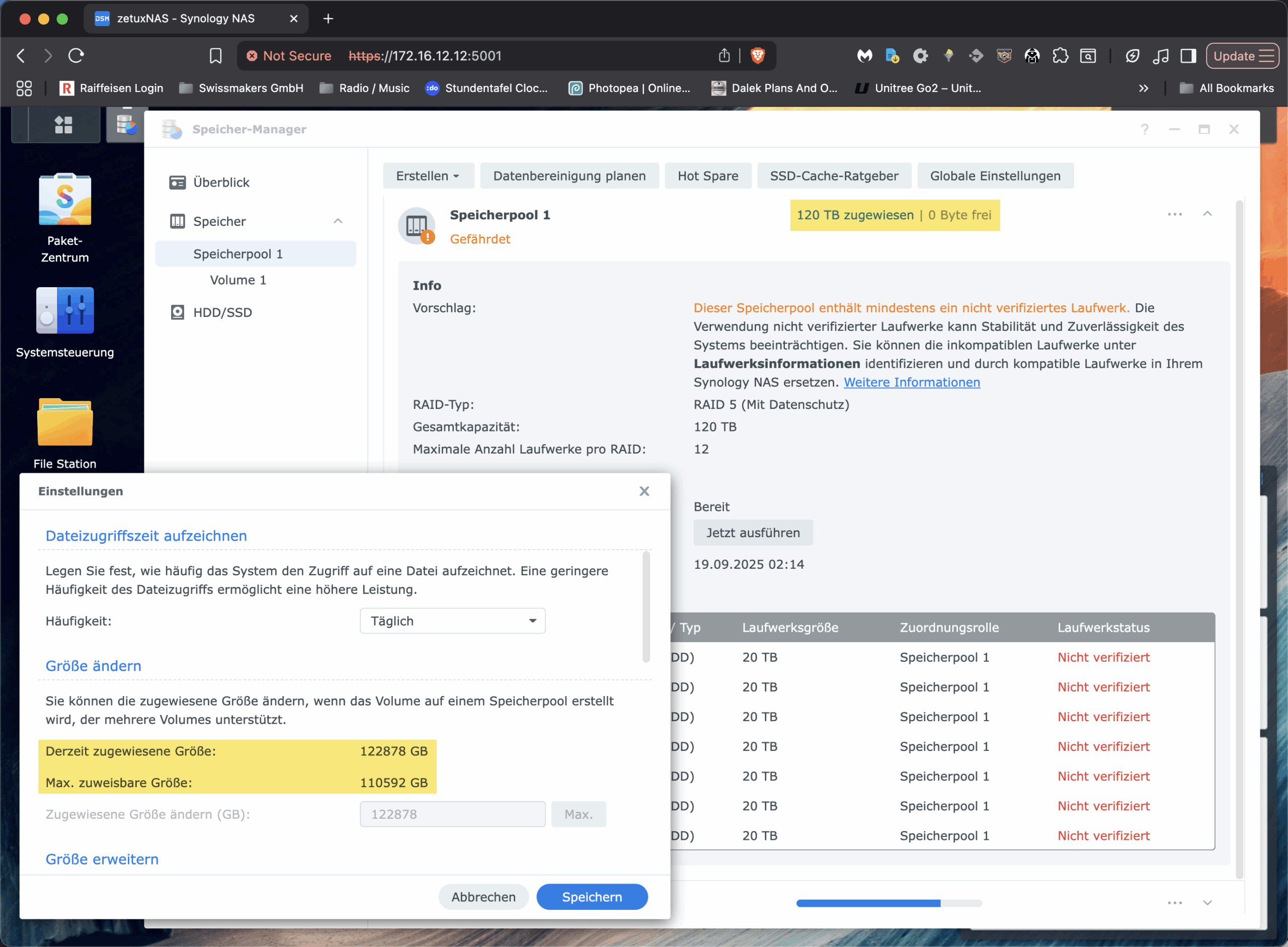1288x947 pixels.
Task: Bookmark this page using bookmark icon
Action: click(216, 56)
